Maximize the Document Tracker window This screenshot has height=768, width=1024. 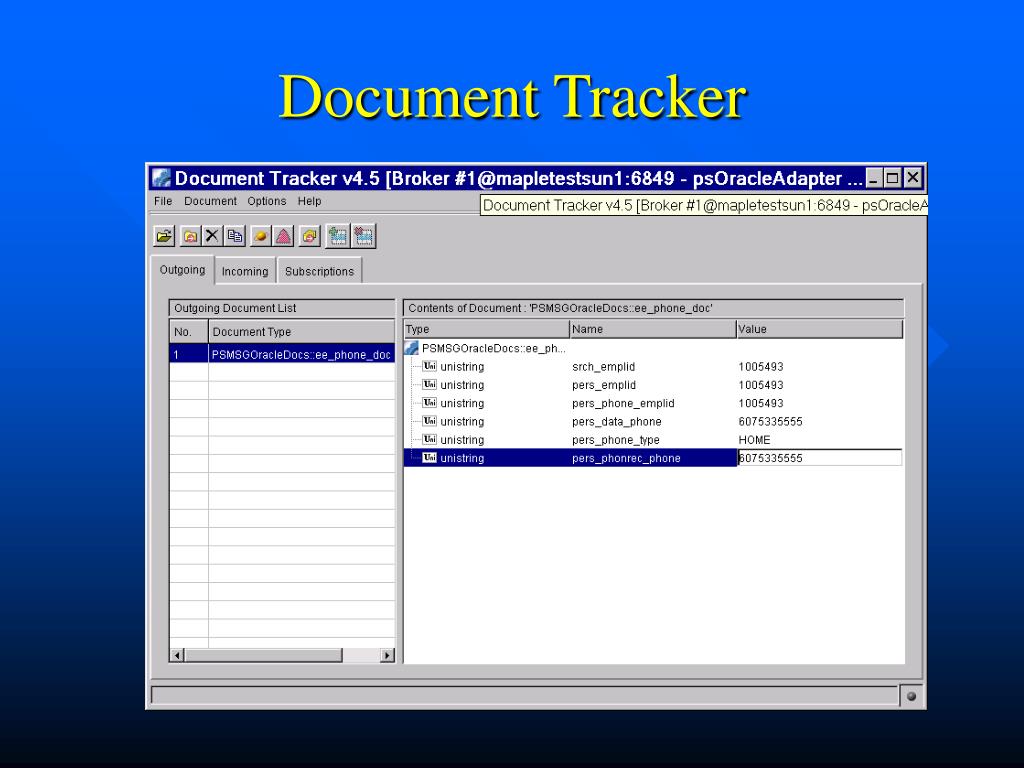pos(892,178)
